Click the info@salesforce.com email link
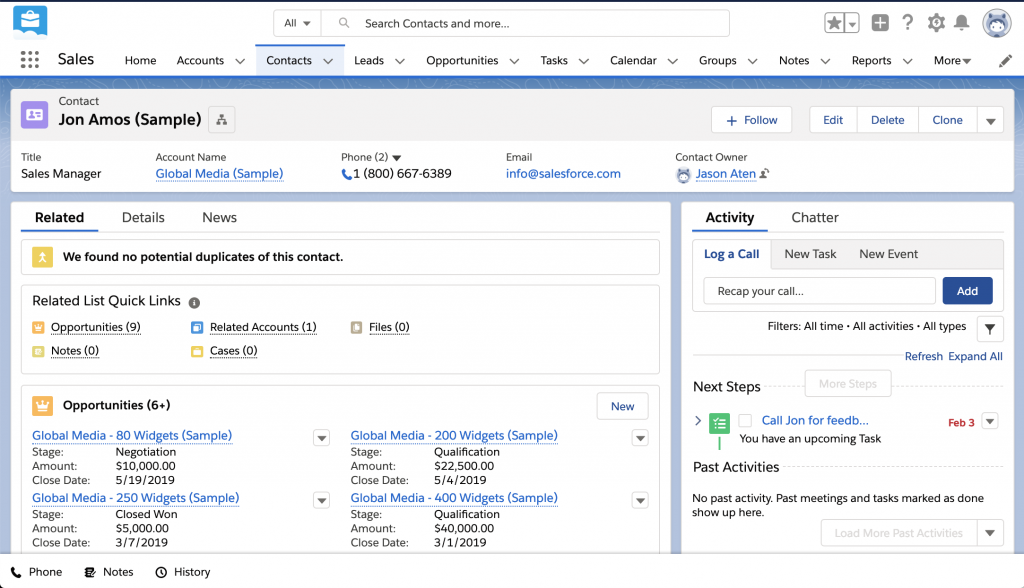The height and width of the screenshot is (588, 1024). (x=563, y=174)
